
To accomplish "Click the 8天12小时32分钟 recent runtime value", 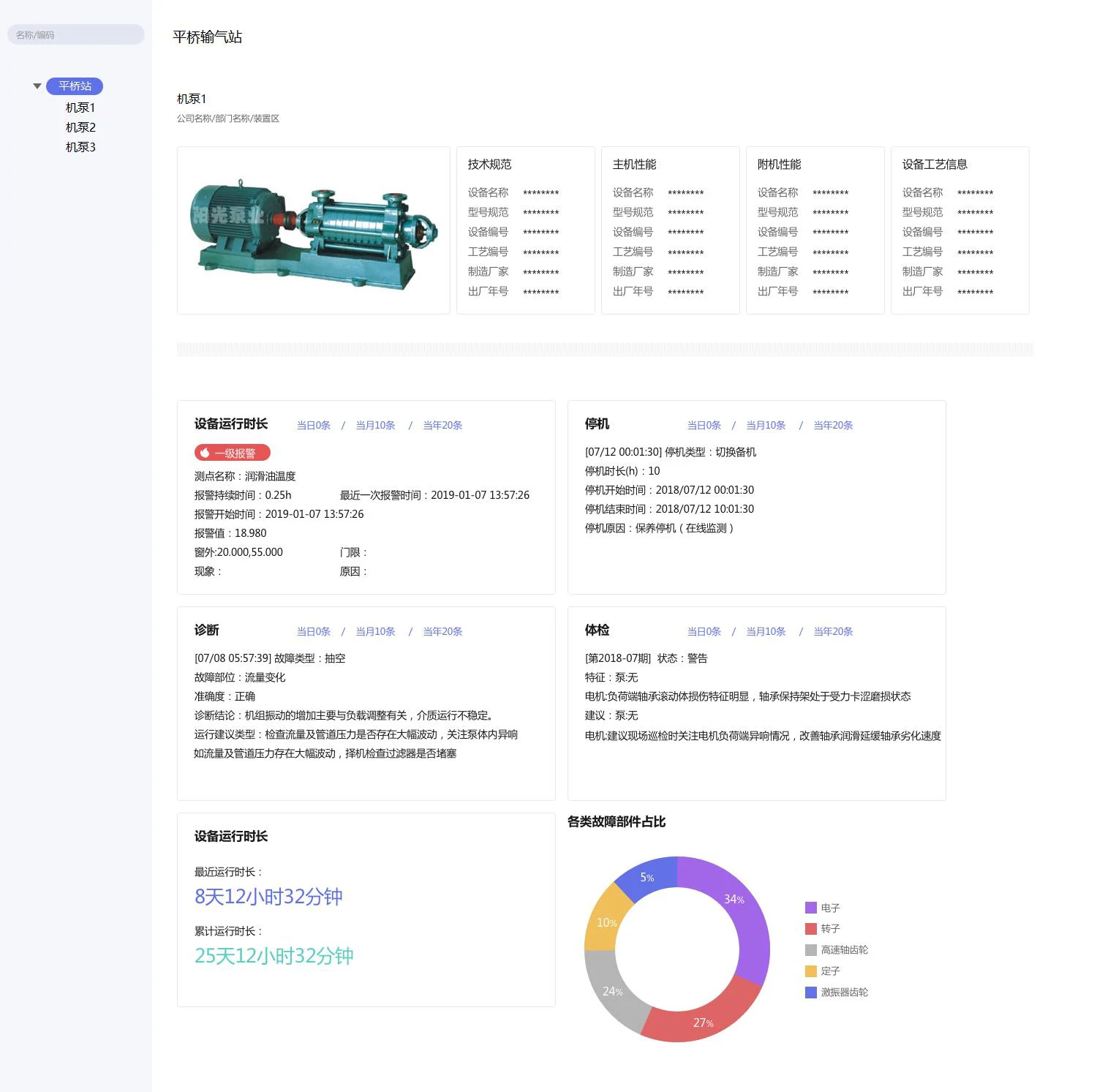I will (268, 897).
